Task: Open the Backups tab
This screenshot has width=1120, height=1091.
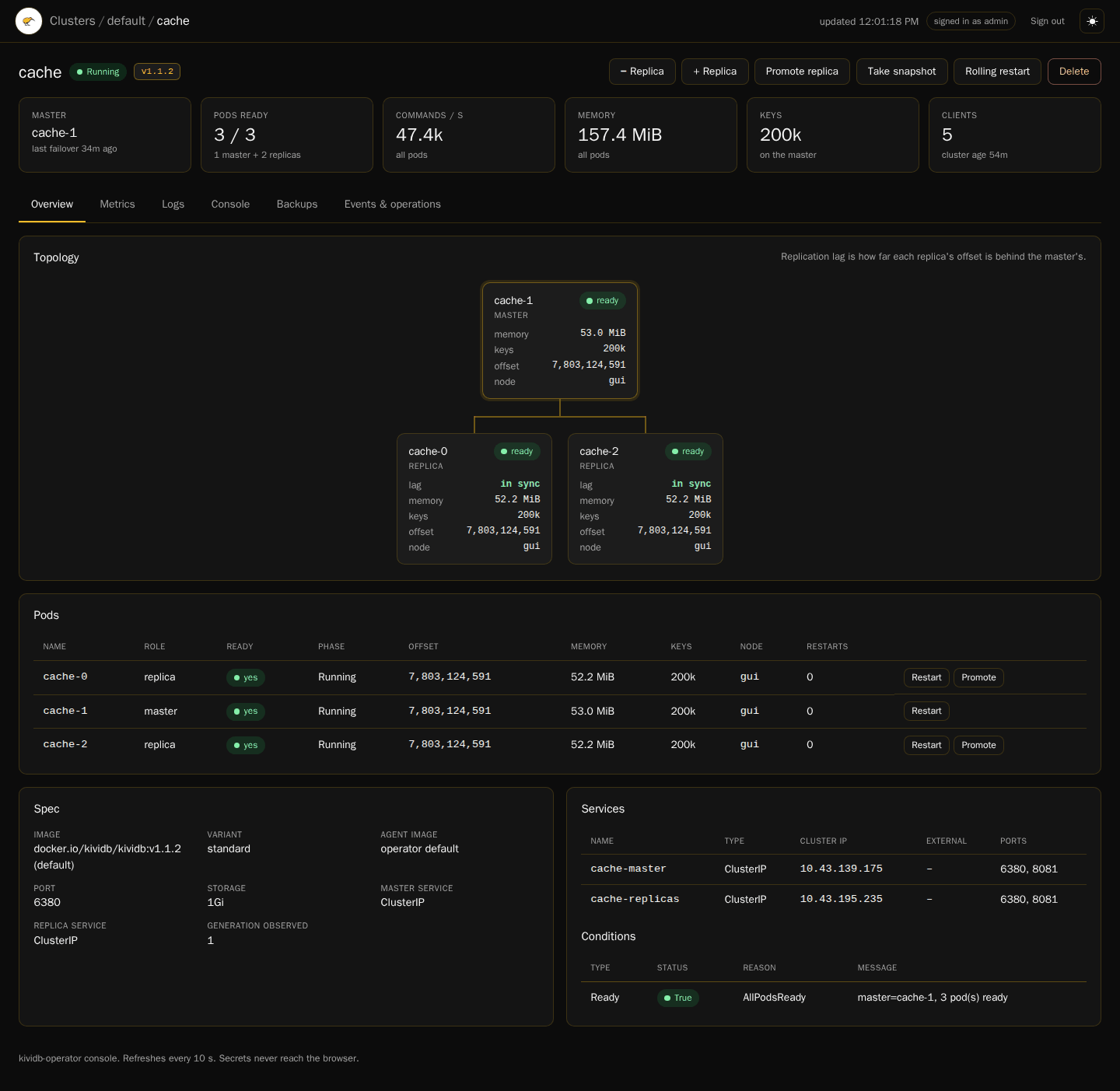Action: click(297, 205)
